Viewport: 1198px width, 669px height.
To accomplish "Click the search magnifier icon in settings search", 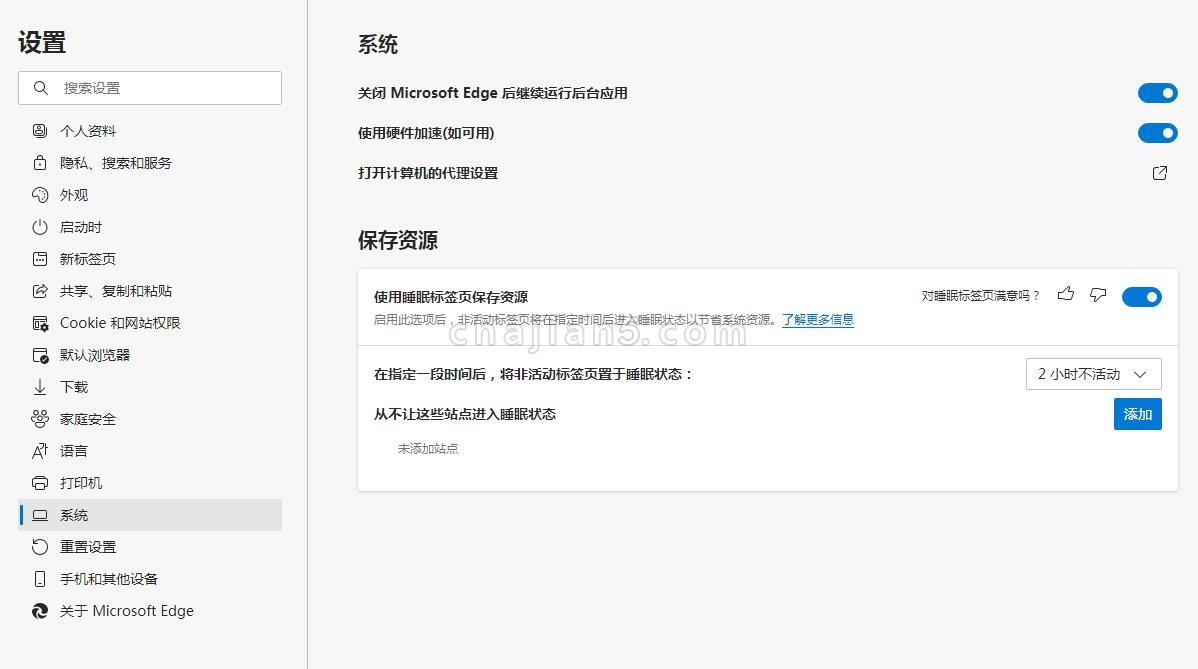I will (x=40, y=88).
